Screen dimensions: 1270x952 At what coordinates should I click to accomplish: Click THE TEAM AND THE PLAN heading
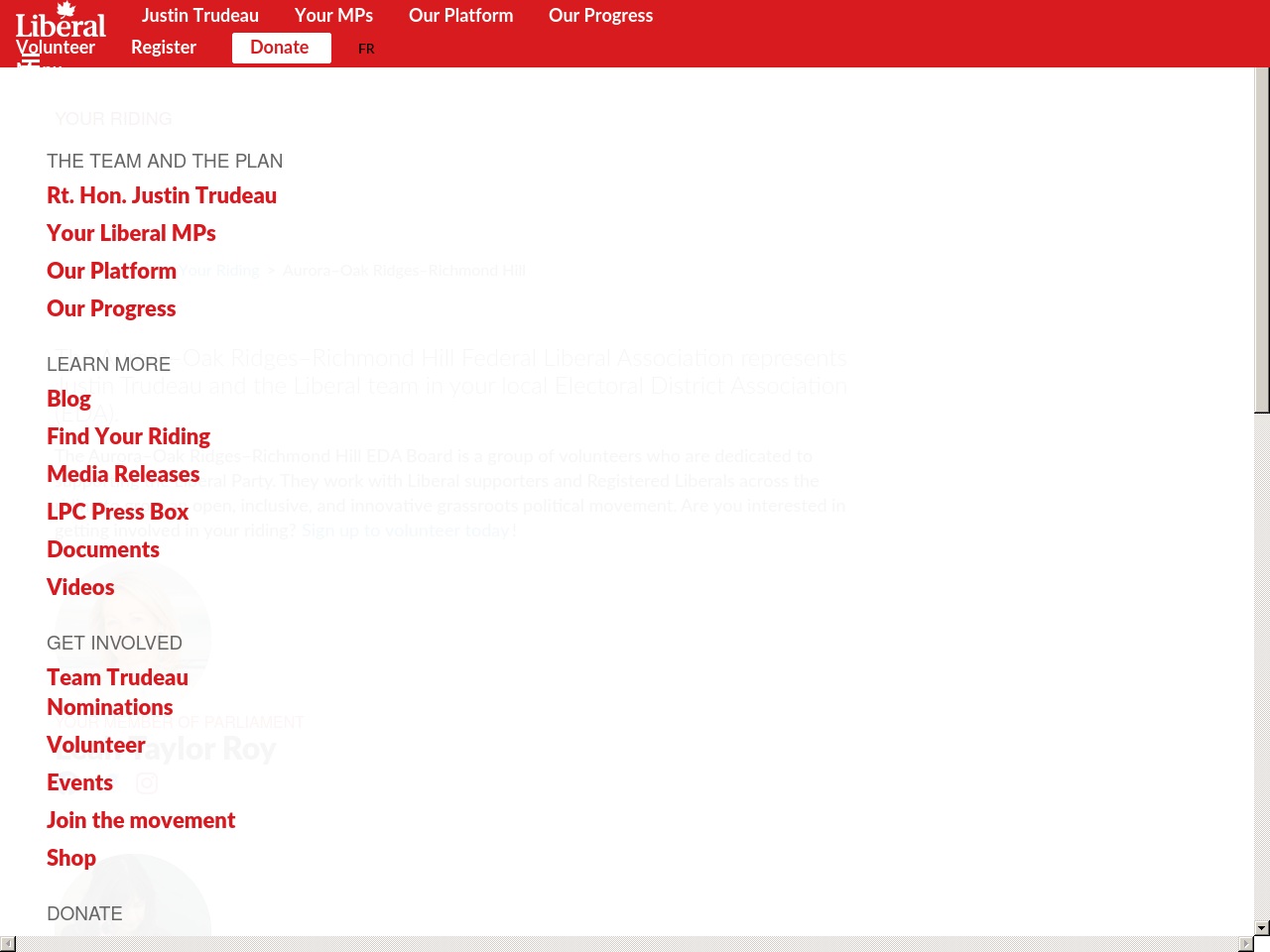point(165,161)
